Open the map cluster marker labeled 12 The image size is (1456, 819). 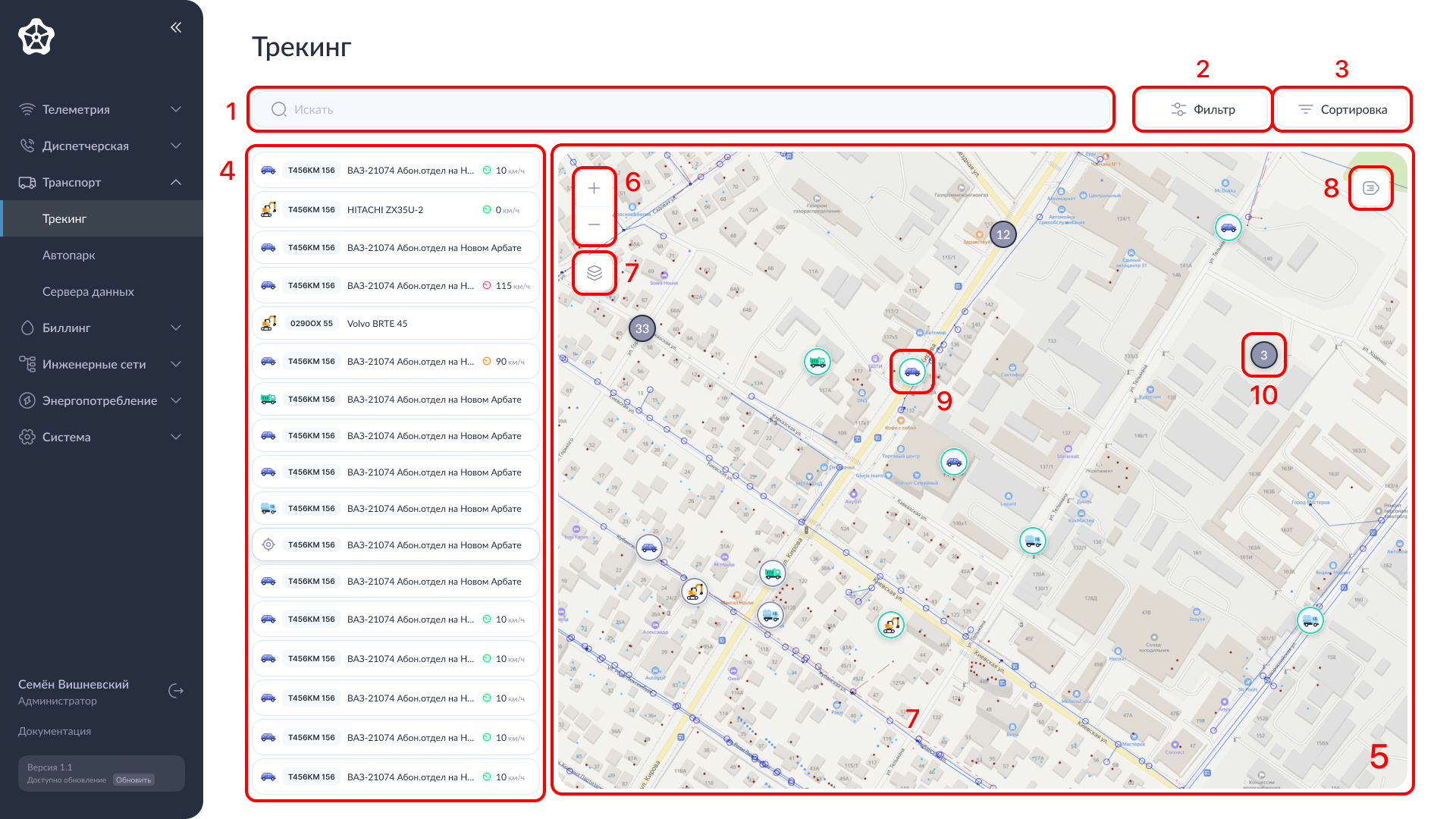click(x=1003, y=234)
